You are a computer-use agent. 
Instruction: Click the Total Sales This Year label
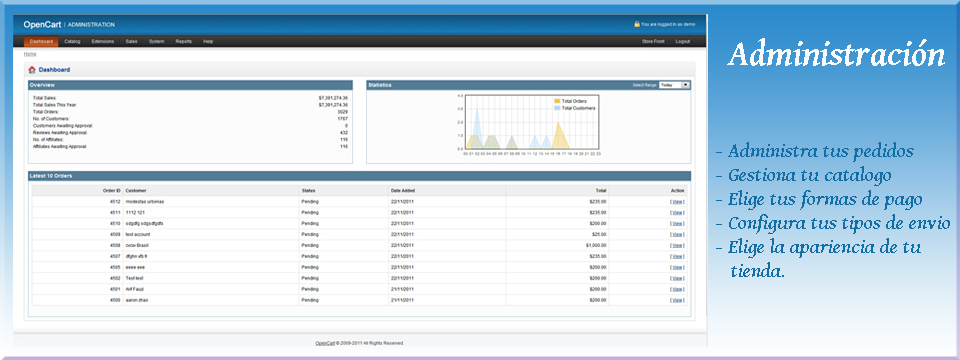point(54,105)
